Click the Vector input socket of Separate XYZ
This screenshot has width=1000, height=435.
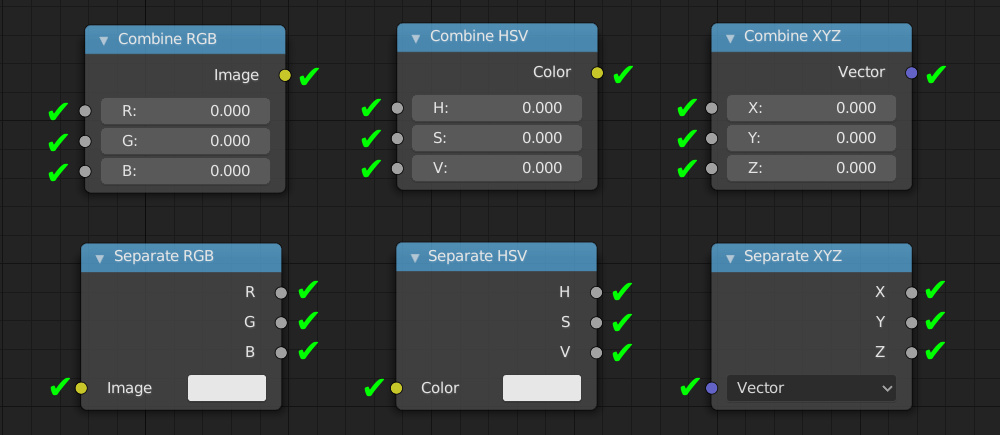[x=712, y=388]
